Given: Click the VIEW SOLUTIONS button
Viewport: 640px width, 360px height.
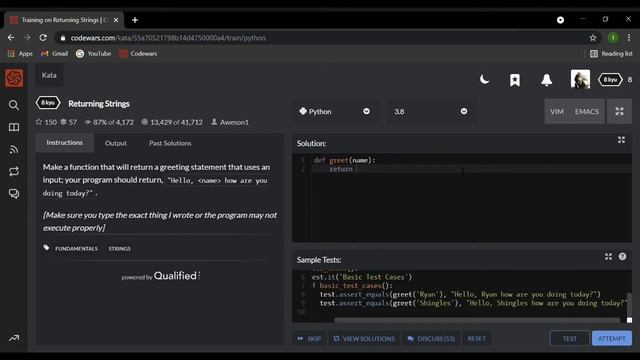Looking at the screenshot, I should click(364, 338).
